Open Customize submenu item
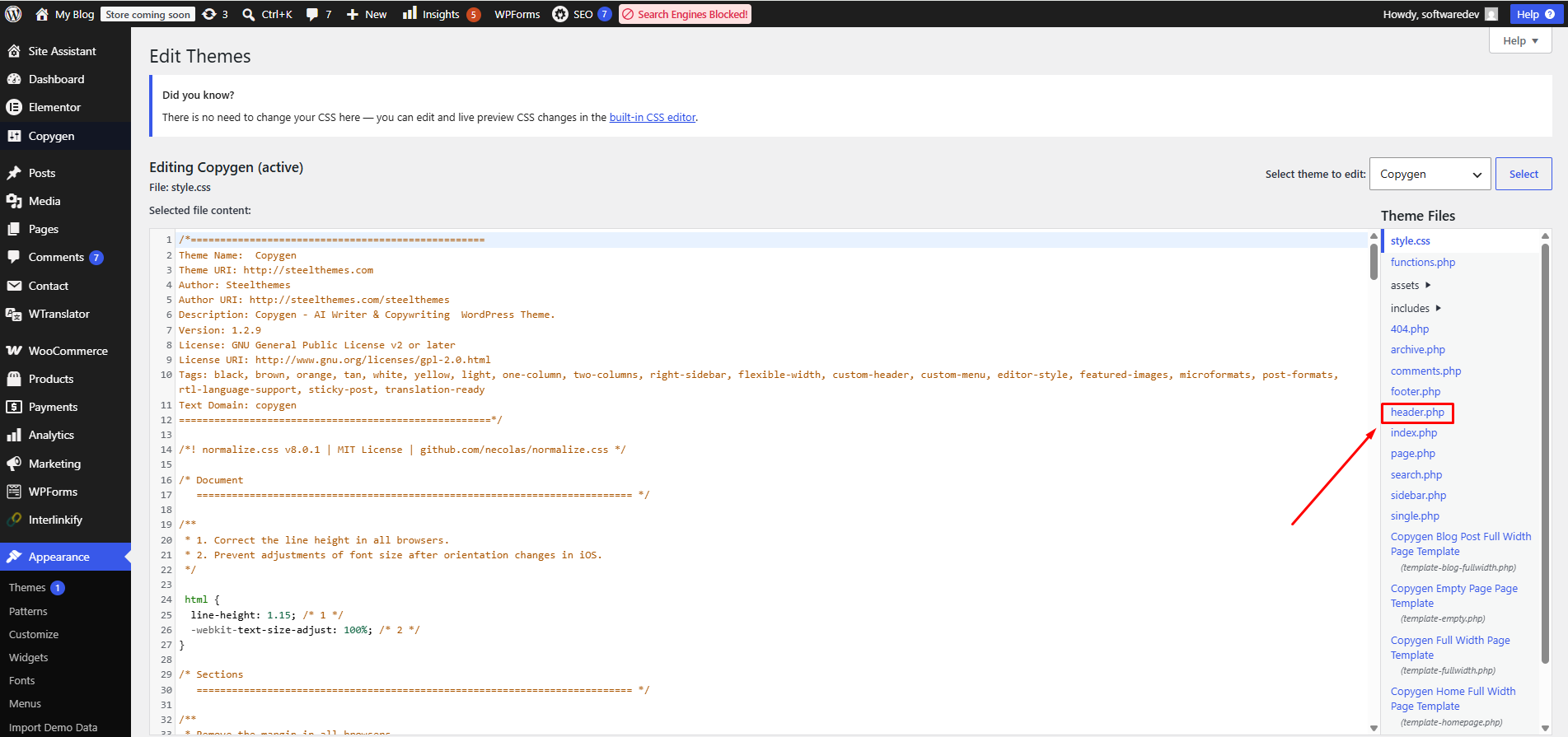Viewport: 1568px width, 737px height. [34, 634]
